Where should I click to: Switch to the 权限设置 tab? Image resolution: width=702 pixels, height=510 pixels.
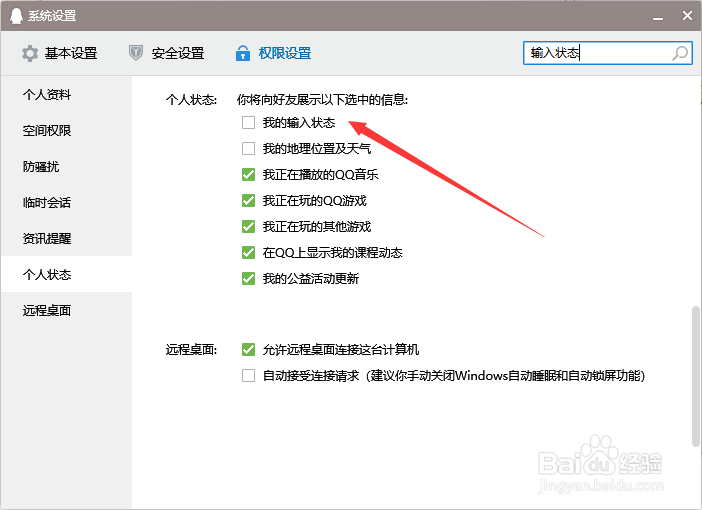pos(274,53)
